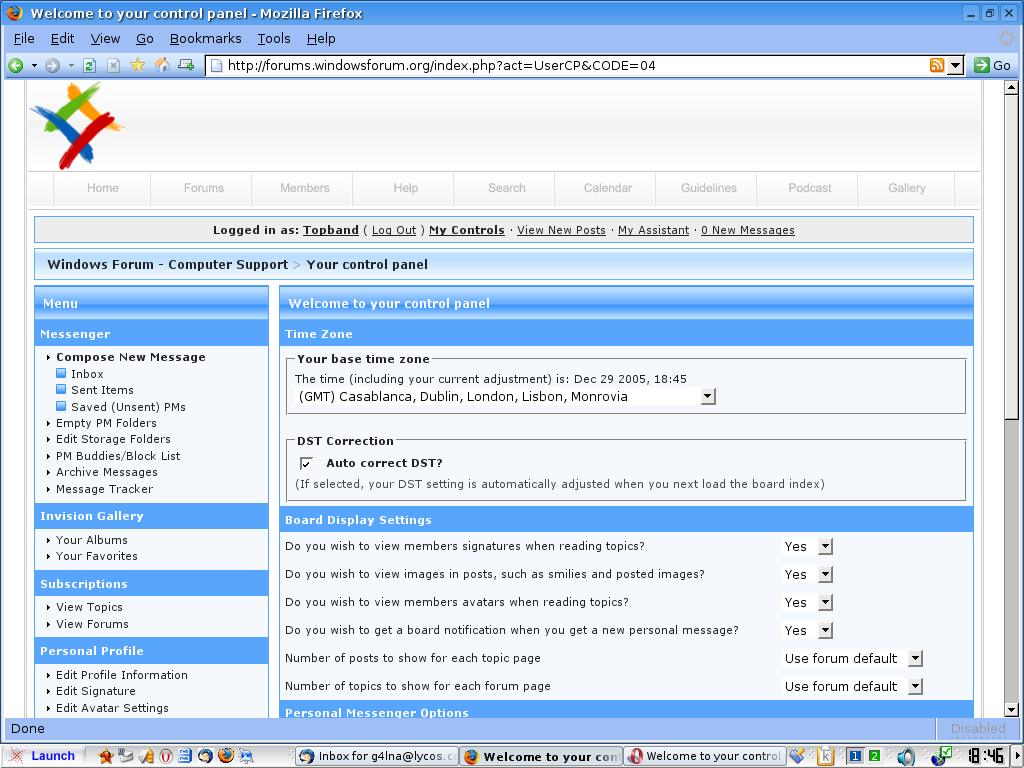
Task: Open the Edit menu
Action: point(63,39)
